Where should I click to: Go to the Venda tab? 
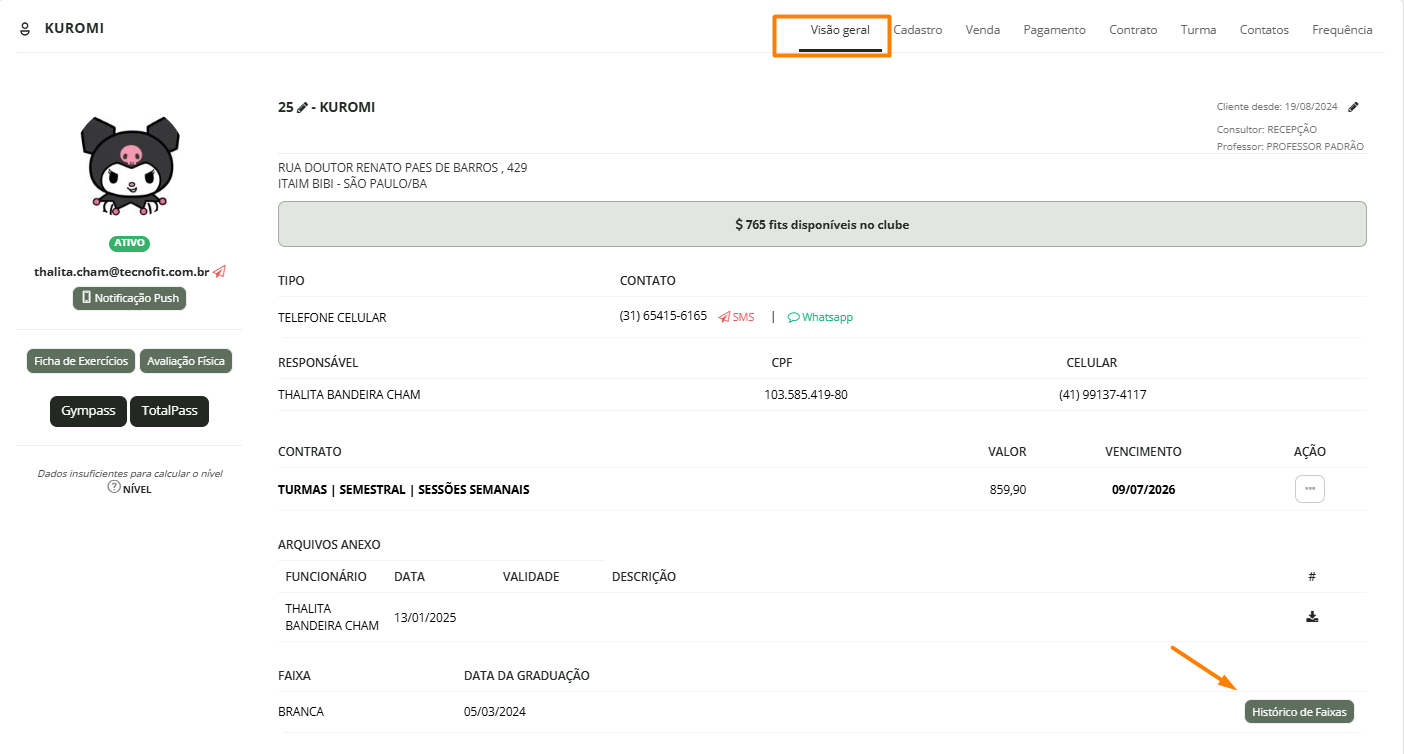click(983, 30)
